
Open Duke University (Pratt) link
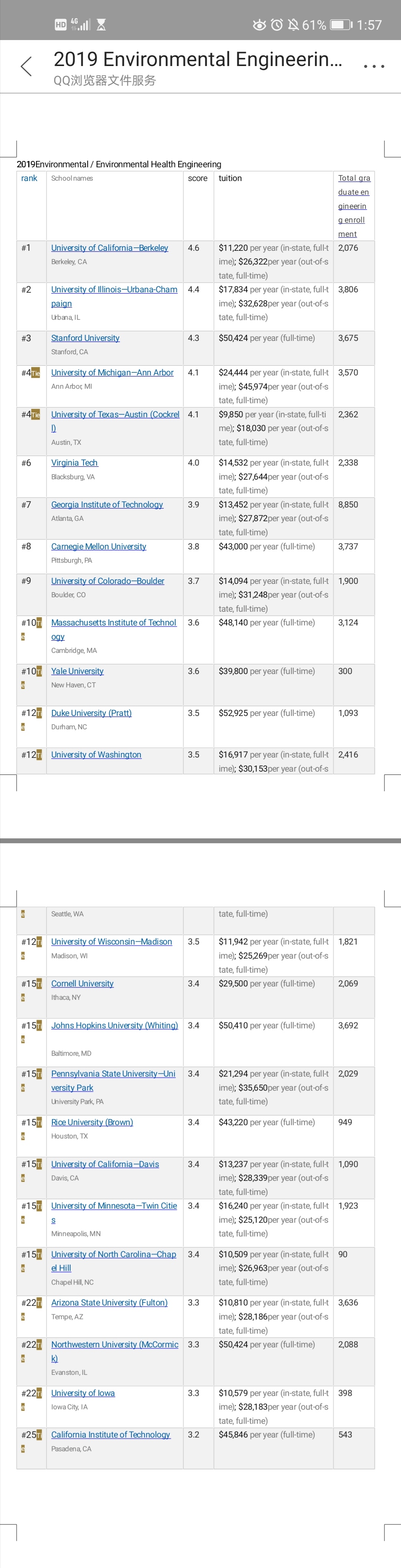pos(91,713)
